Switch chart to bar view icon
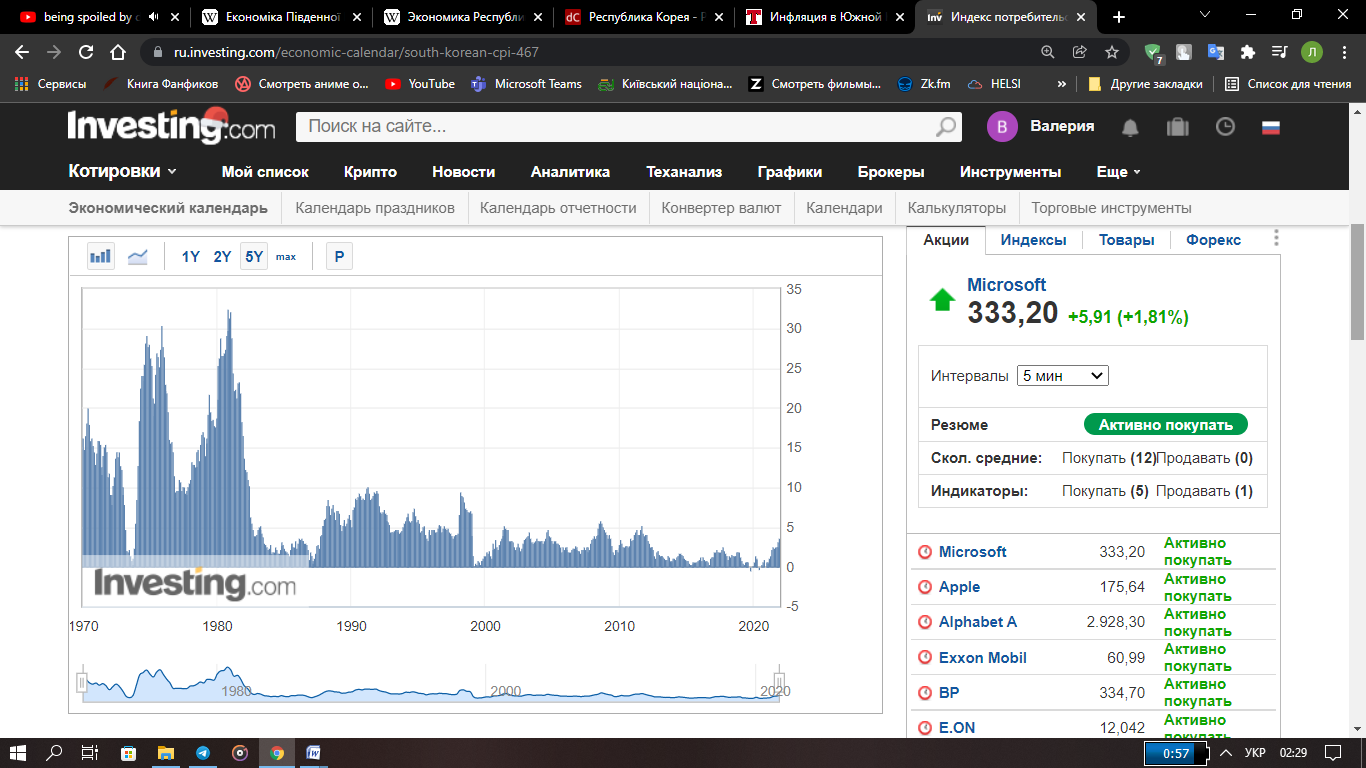Image resolution: width=1366 pixels, height=768 pixels. (100, 257)
